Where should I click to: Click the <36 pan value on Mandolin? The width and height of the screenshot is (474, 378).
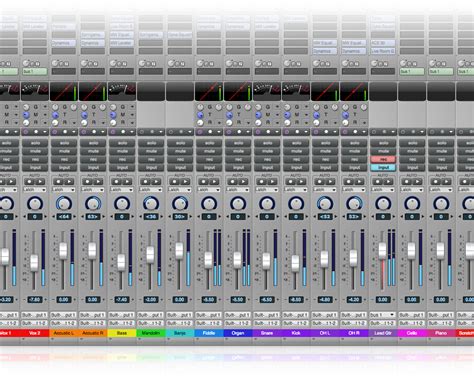(x=151, y=217)
